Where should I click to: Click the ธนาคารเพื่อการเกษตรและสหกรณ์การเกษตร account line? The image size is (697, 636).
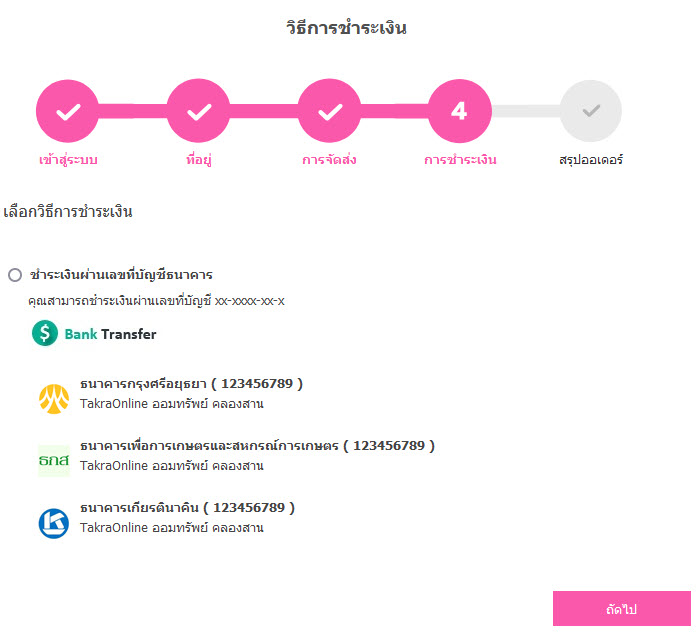pos(257,445)
